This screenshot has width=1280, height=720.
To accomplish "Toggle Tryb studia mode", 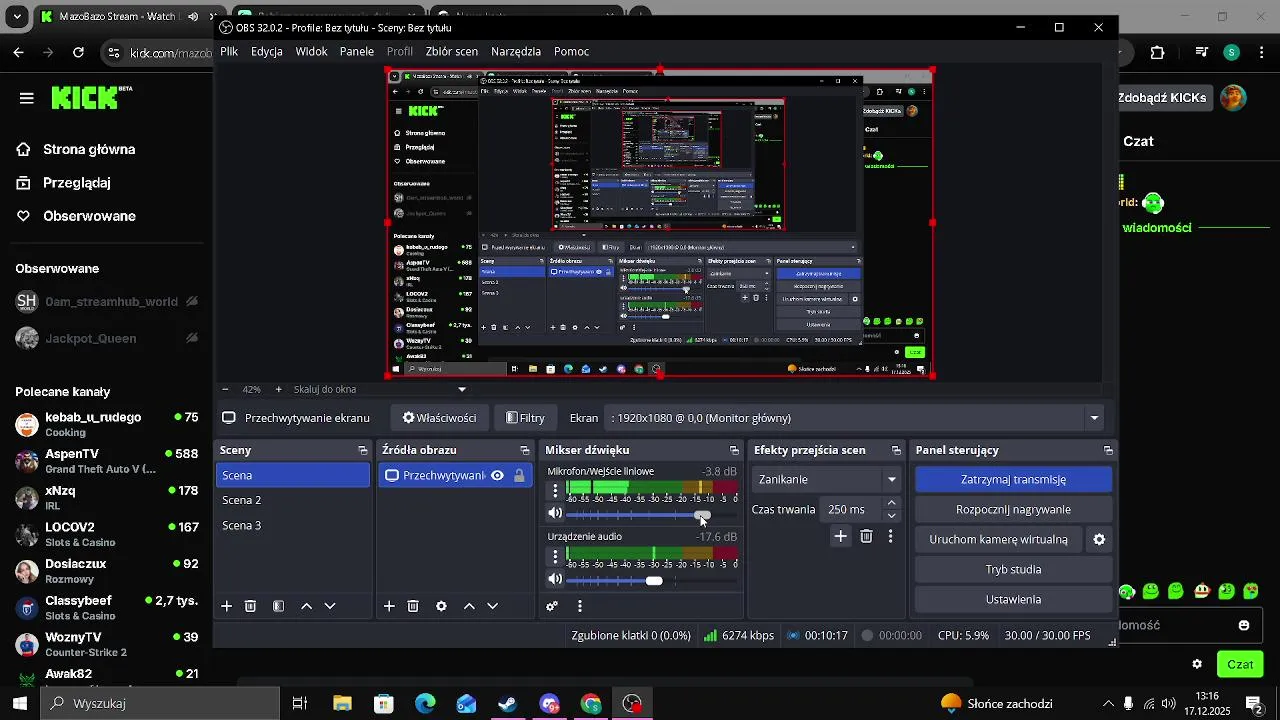I will click(1013, 570).
